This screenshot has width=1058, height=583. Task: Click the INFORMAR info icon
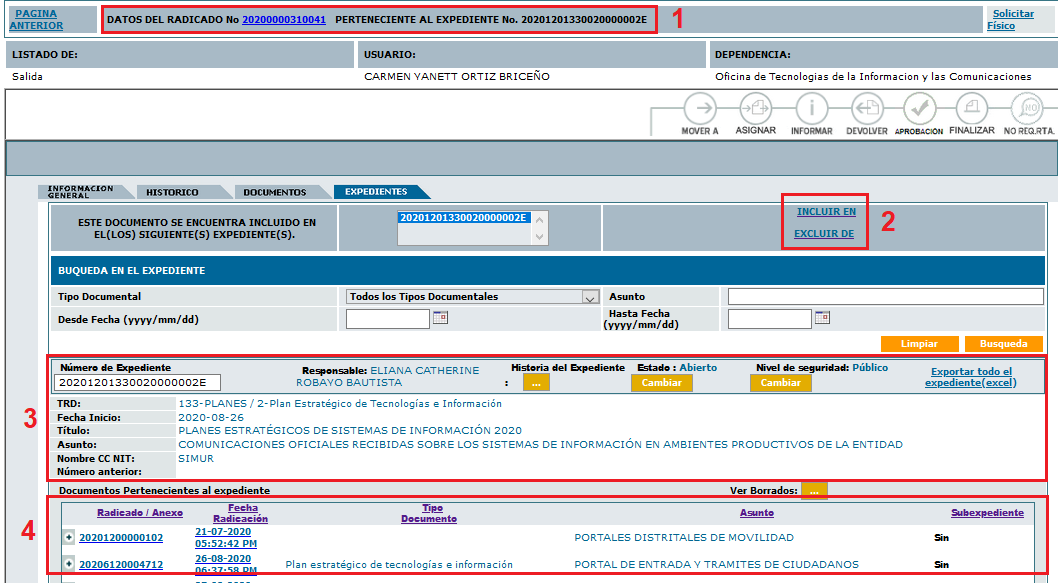pyautogui.click(x=812, y=108)
